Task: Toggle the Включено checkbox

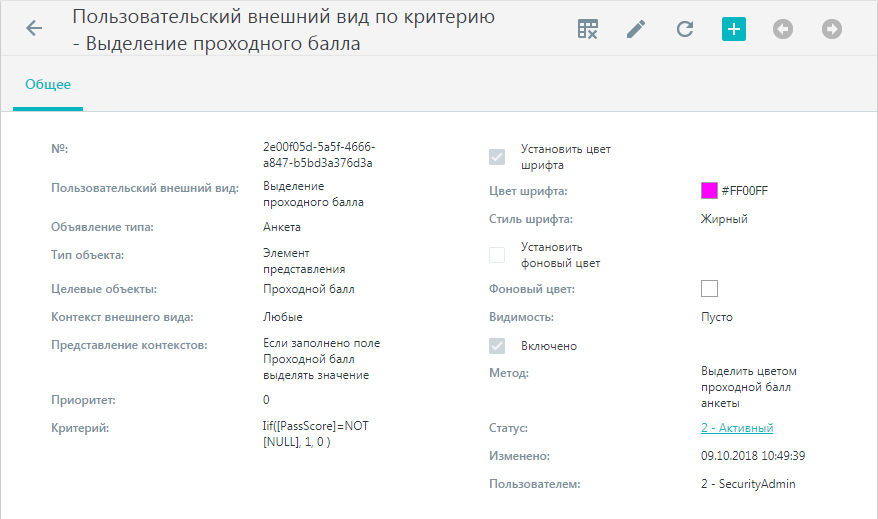Action: tap(497, 346)
